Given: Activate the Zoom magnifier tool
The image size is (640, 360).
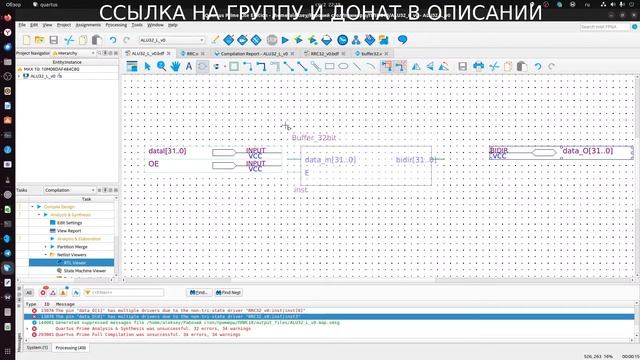Looking at the screenshot, I should (x=162, y=67).
